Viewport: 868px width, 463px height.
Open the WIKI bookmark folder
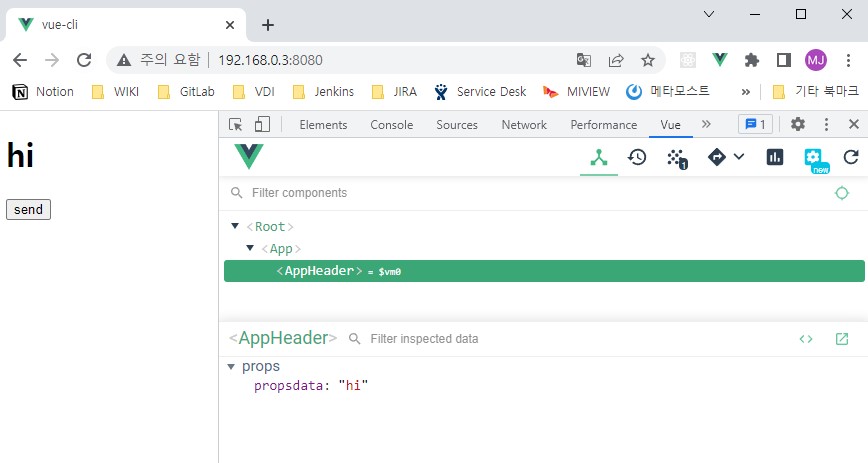115,91
